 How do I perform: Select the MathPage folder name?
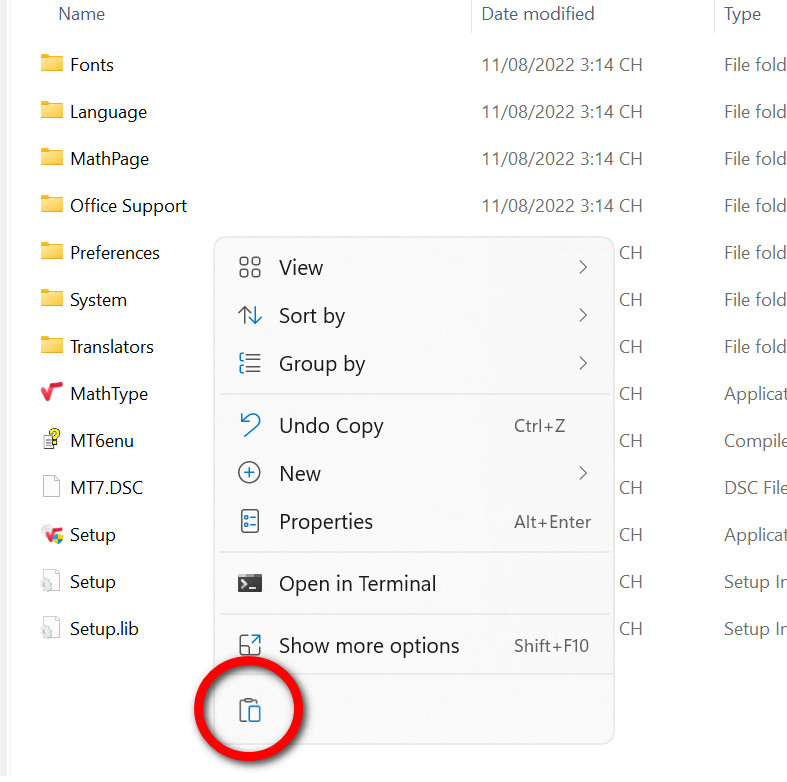coord(109,159)
